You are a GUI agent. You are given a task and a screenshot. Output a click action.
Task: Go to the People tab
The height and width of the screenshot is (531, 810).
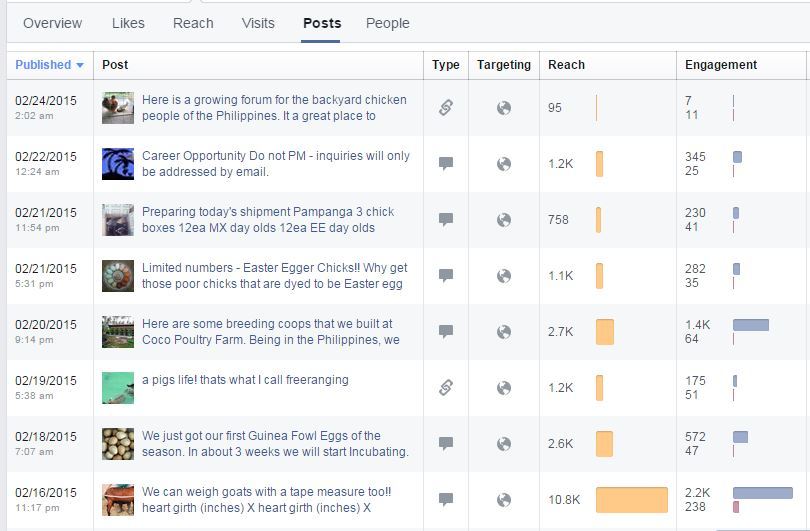click(387, 23)
